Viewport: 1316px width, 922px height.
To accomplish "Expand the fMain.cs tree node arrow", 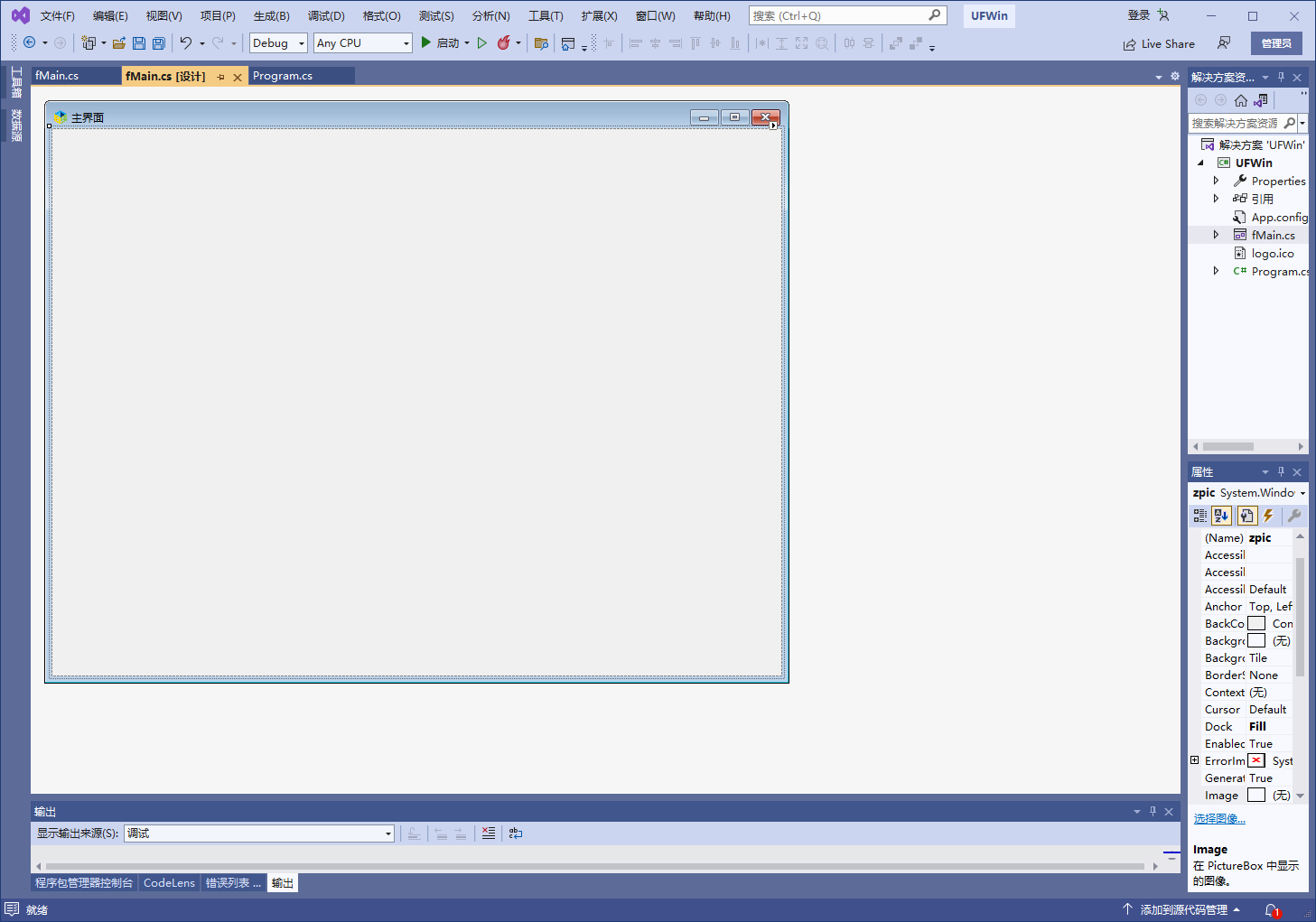I will click(x=1216, y=235).
